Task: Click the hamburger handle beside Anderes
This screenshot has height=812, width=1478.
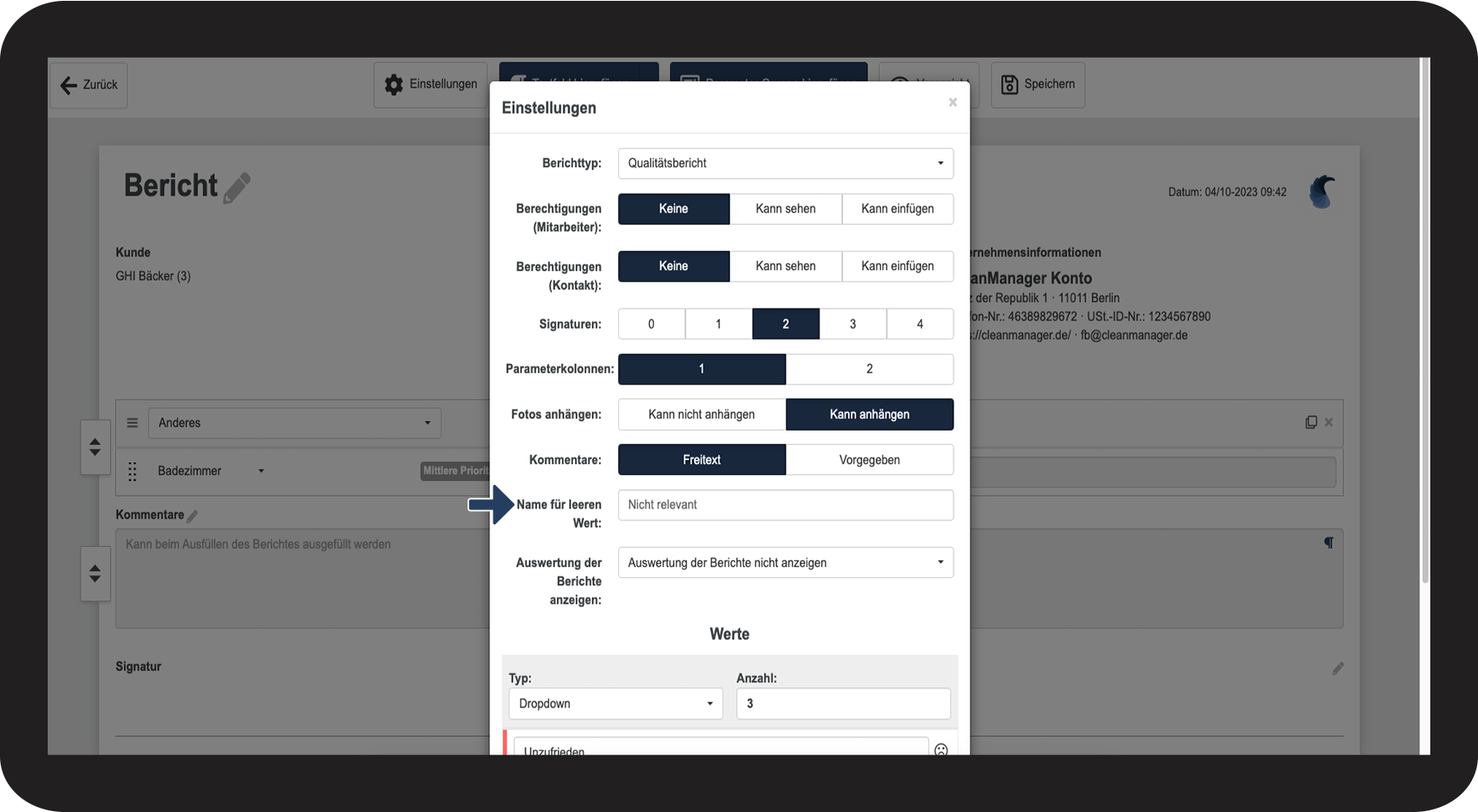Action: point(132,423)
